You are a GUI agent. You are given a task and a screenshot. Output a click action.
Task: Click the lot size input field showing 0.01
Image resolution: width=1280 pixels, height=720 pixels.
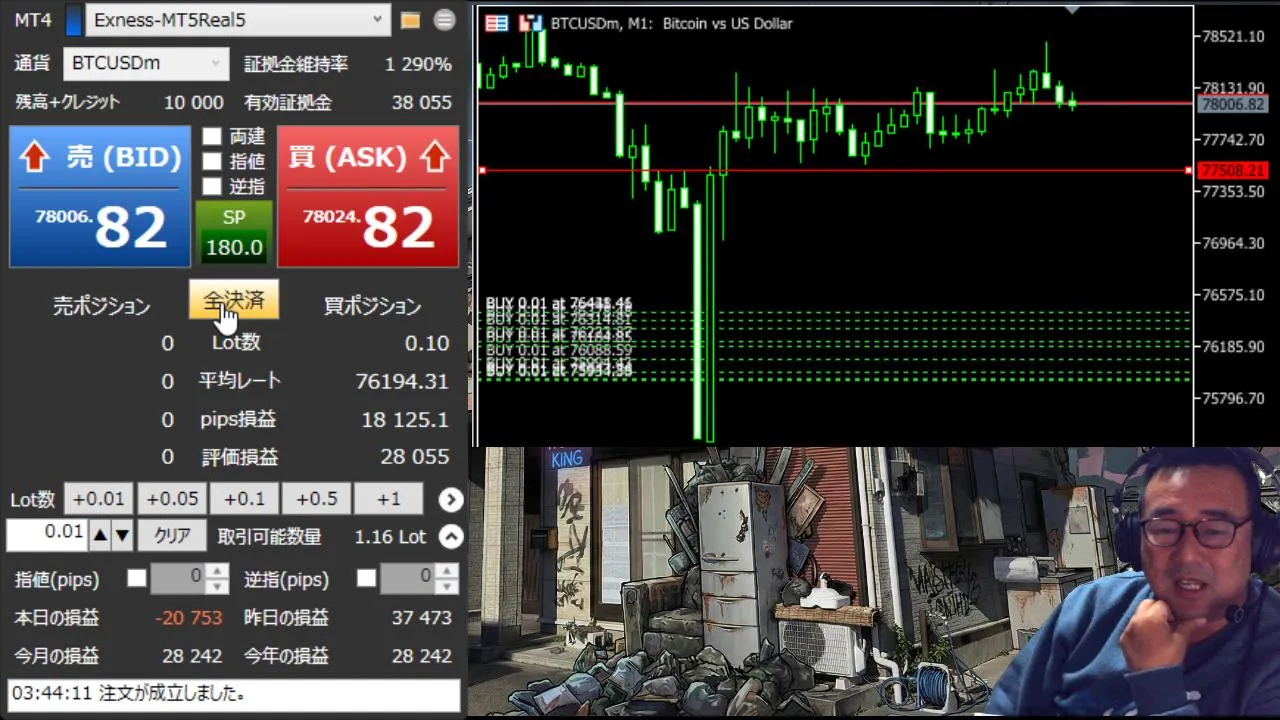coord(47,535)
